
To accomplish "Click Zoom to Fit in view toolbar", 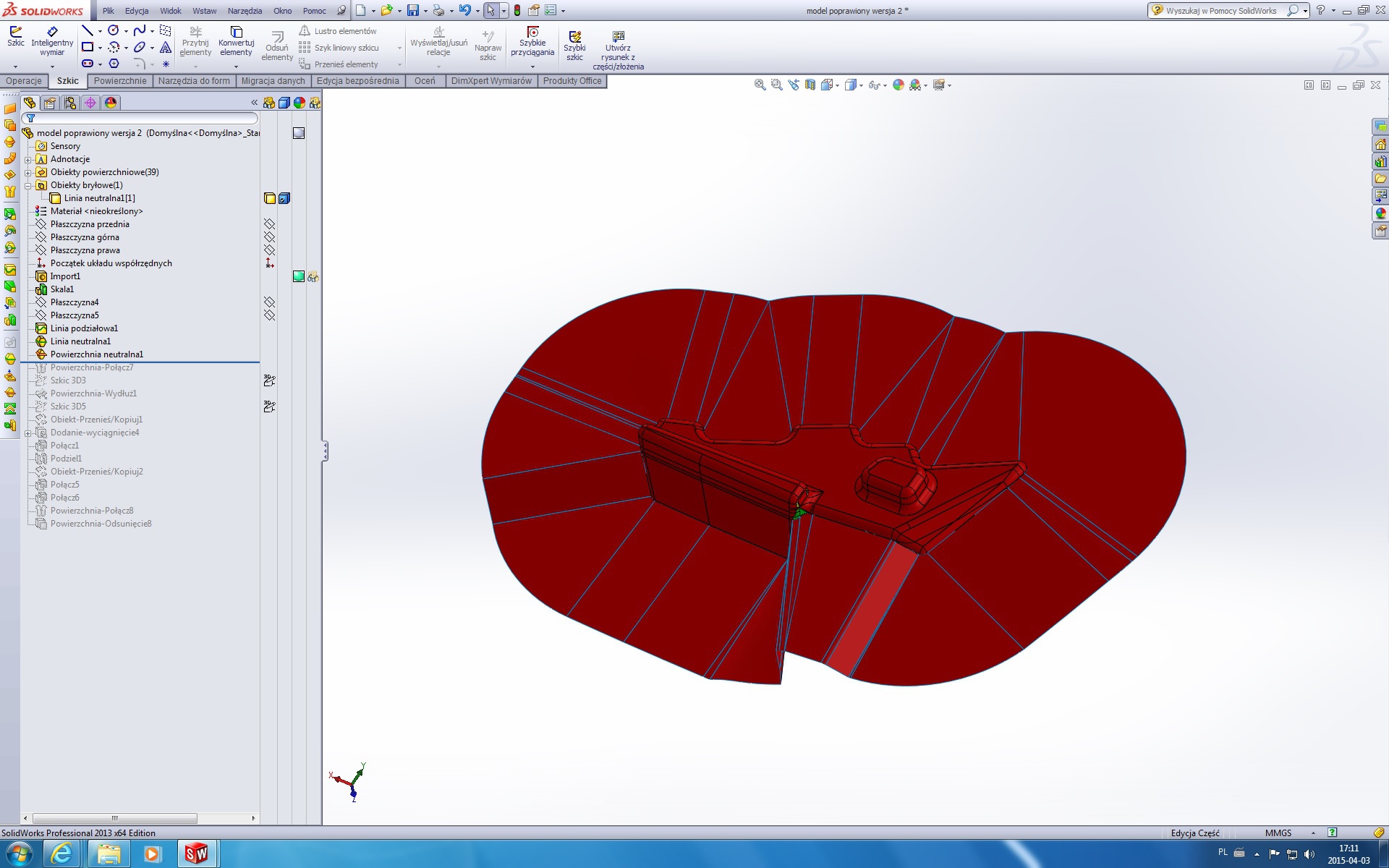I will click(760, 85).
